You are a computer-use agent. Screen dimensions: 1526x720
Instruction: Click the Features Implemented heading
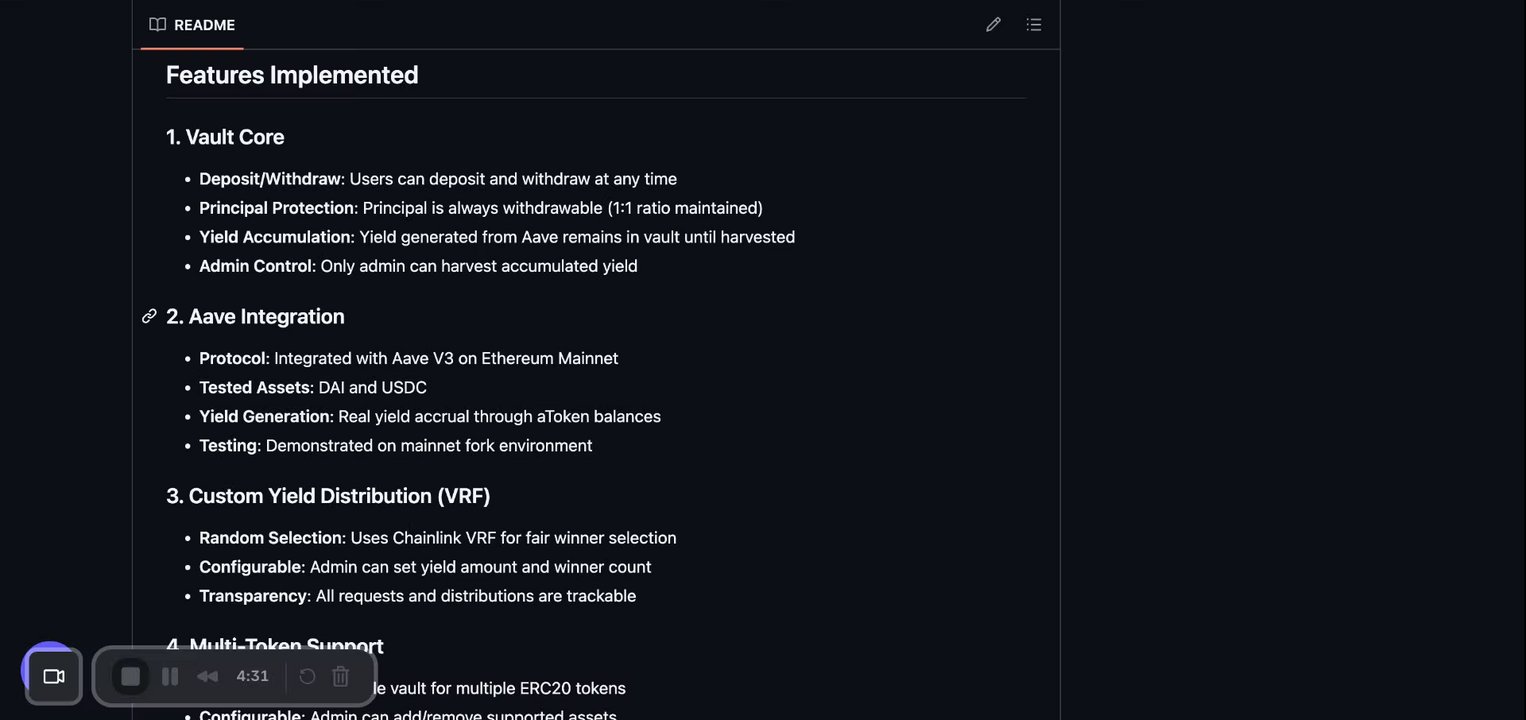292,75
